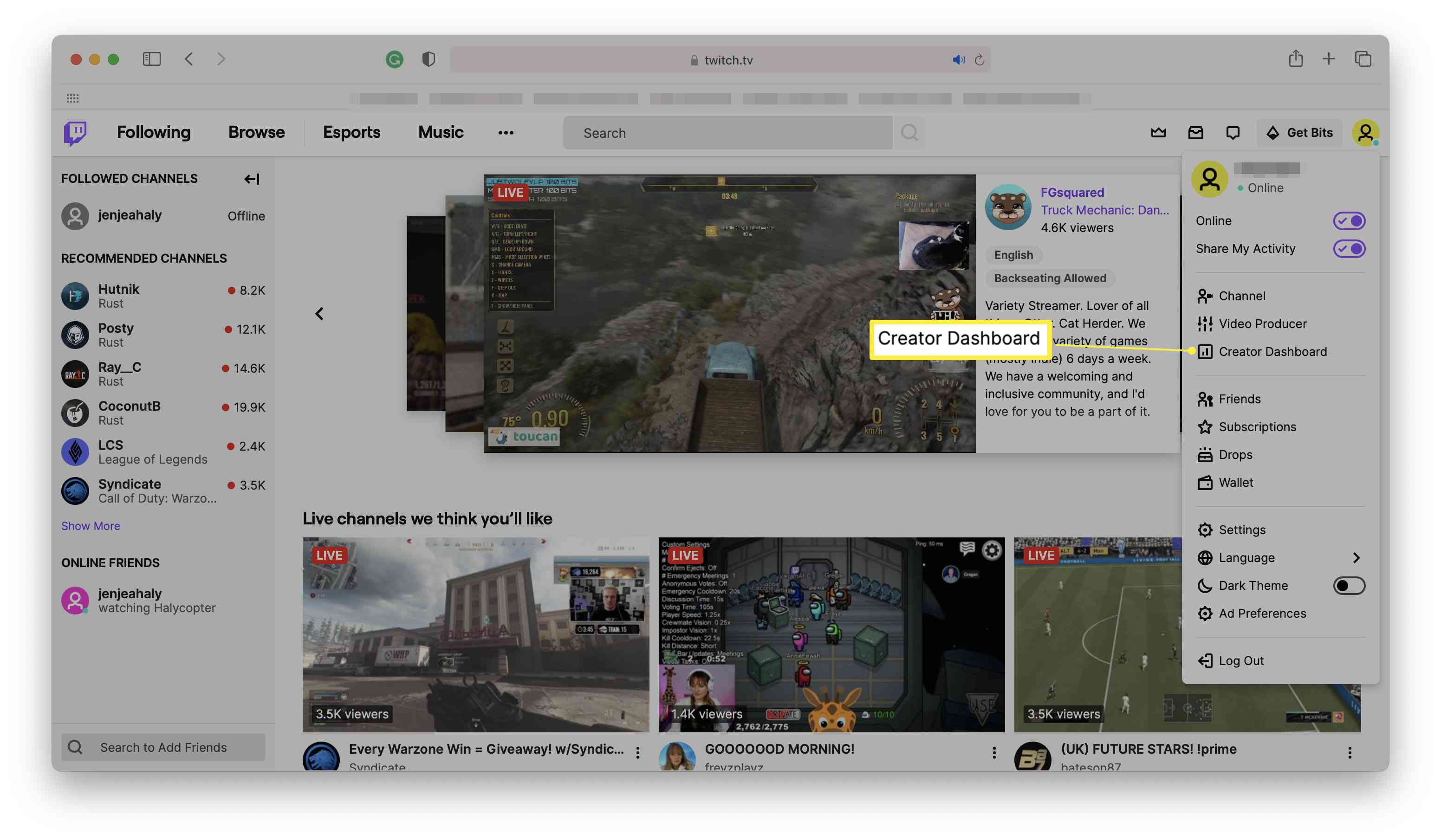Viewport: 1441px width, 840px height.
Task: Open the Among Us 1.4K viewers thumbnail
Action: pos(831,634)
